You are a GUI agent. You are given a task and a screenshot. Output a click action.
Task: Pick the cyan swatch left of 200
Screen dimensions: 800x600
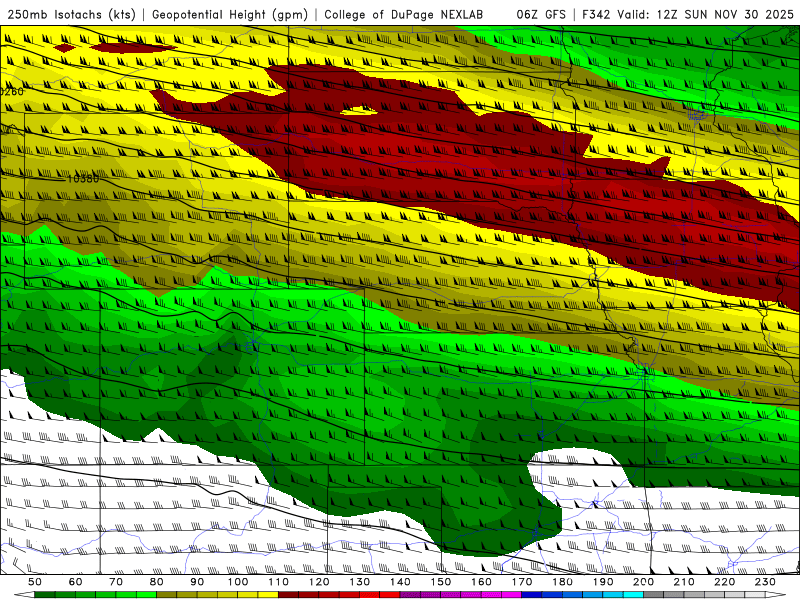(x=633, y=595)
